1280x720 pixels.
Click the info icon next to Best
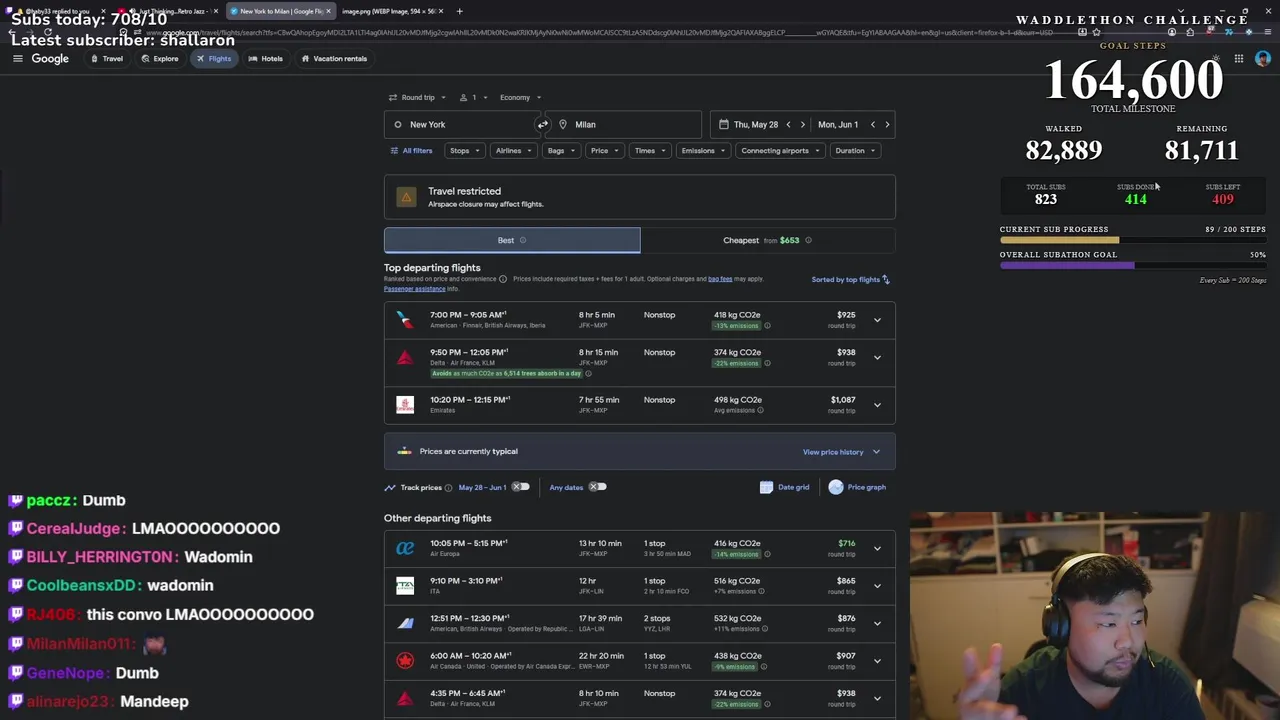[523, 240]
